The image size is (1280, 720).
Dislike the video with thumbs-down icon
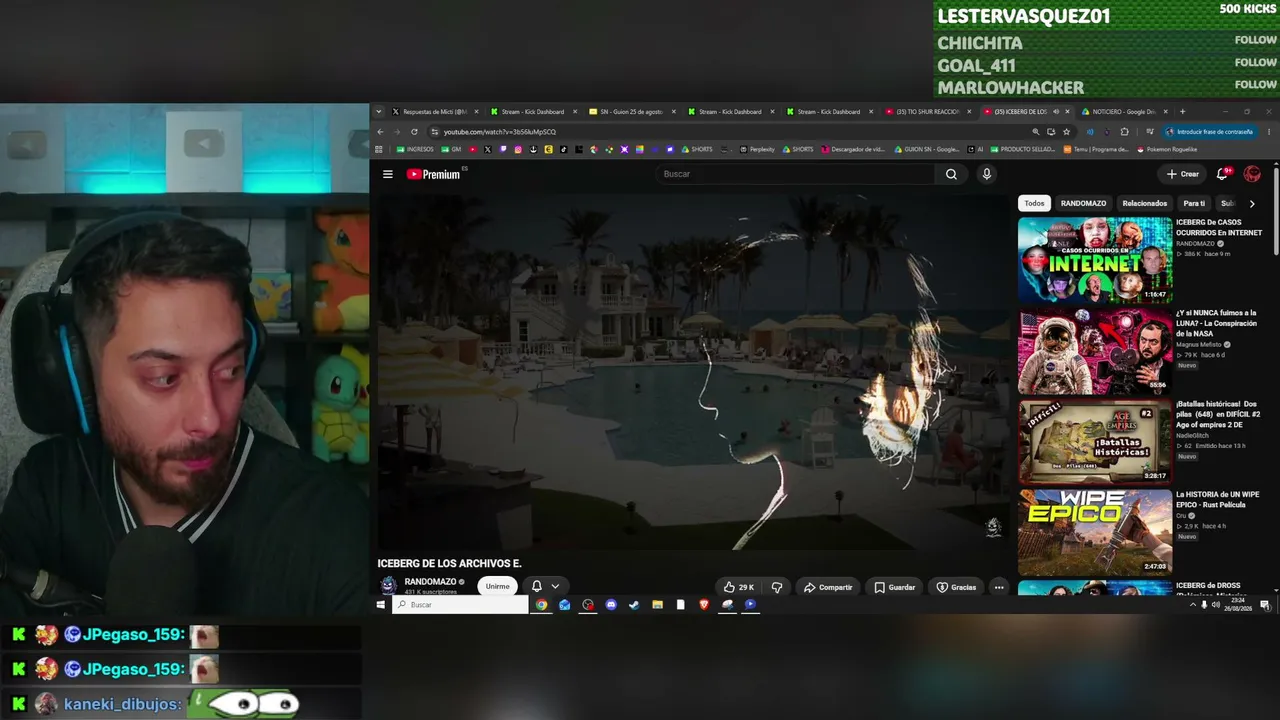[x=777, y=587]
